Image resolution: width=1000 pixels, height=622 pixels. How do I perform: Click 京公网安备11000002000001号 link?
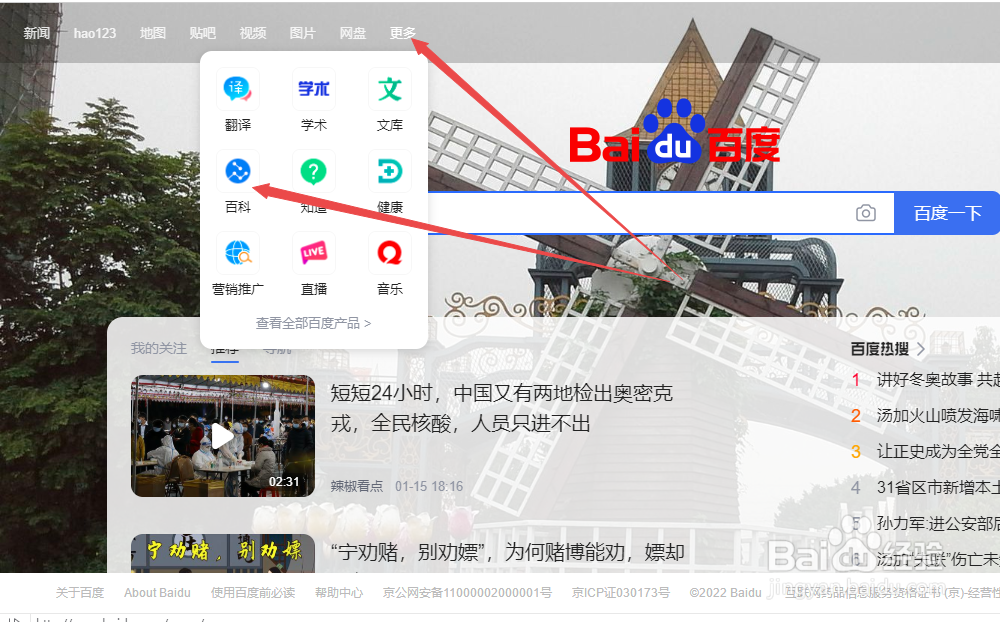467,593
